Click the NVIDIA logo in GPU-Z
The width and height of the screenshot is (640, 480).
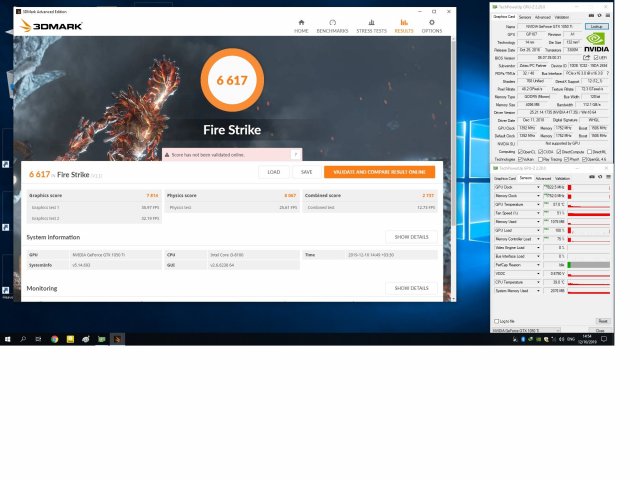(596, 43)
